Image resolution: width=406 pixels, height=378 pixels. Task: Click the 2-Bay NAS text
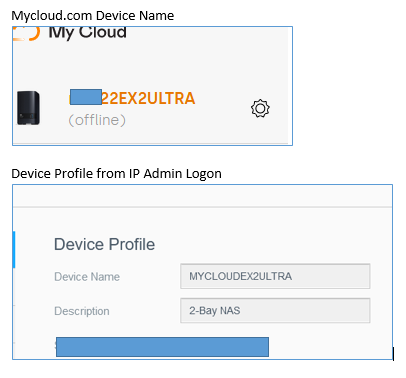pos(215,310)
